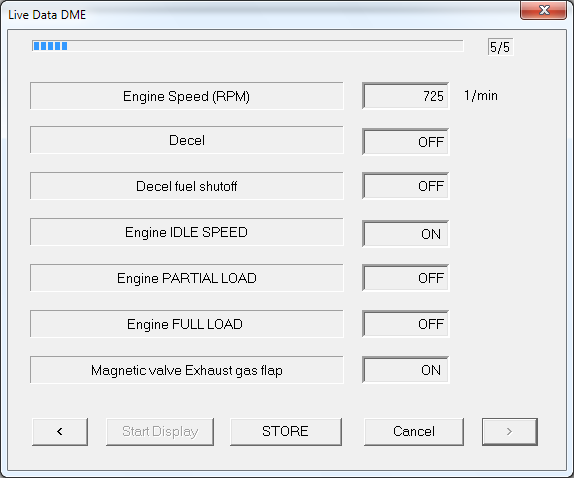Click the STORE button
Screen dimensions: 574x478
click(x=286, y=432)
